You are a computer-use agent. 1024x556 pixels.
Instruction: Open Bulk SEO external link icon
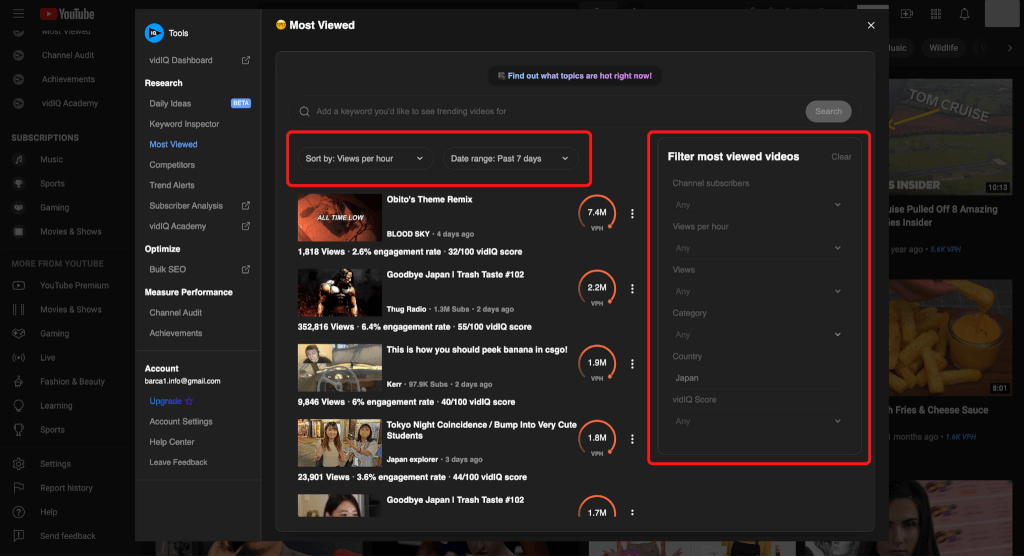point(246,270)
